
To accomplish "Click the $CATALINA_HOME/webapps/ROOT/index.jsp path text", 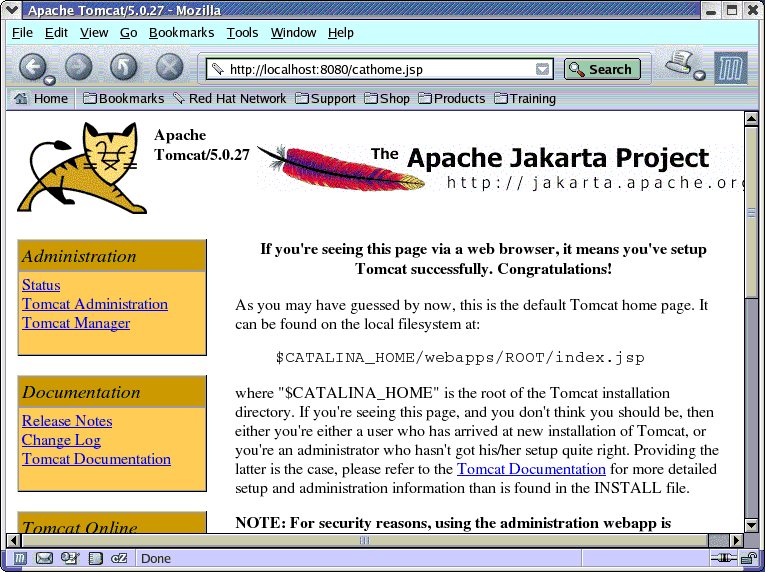I will coord(460,357).
